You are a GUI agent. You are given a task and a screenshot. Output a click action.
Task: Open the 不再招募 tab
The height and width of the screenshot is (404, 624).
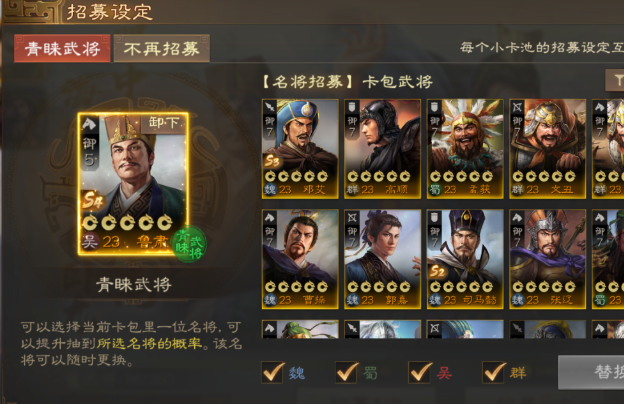point(162,49)
